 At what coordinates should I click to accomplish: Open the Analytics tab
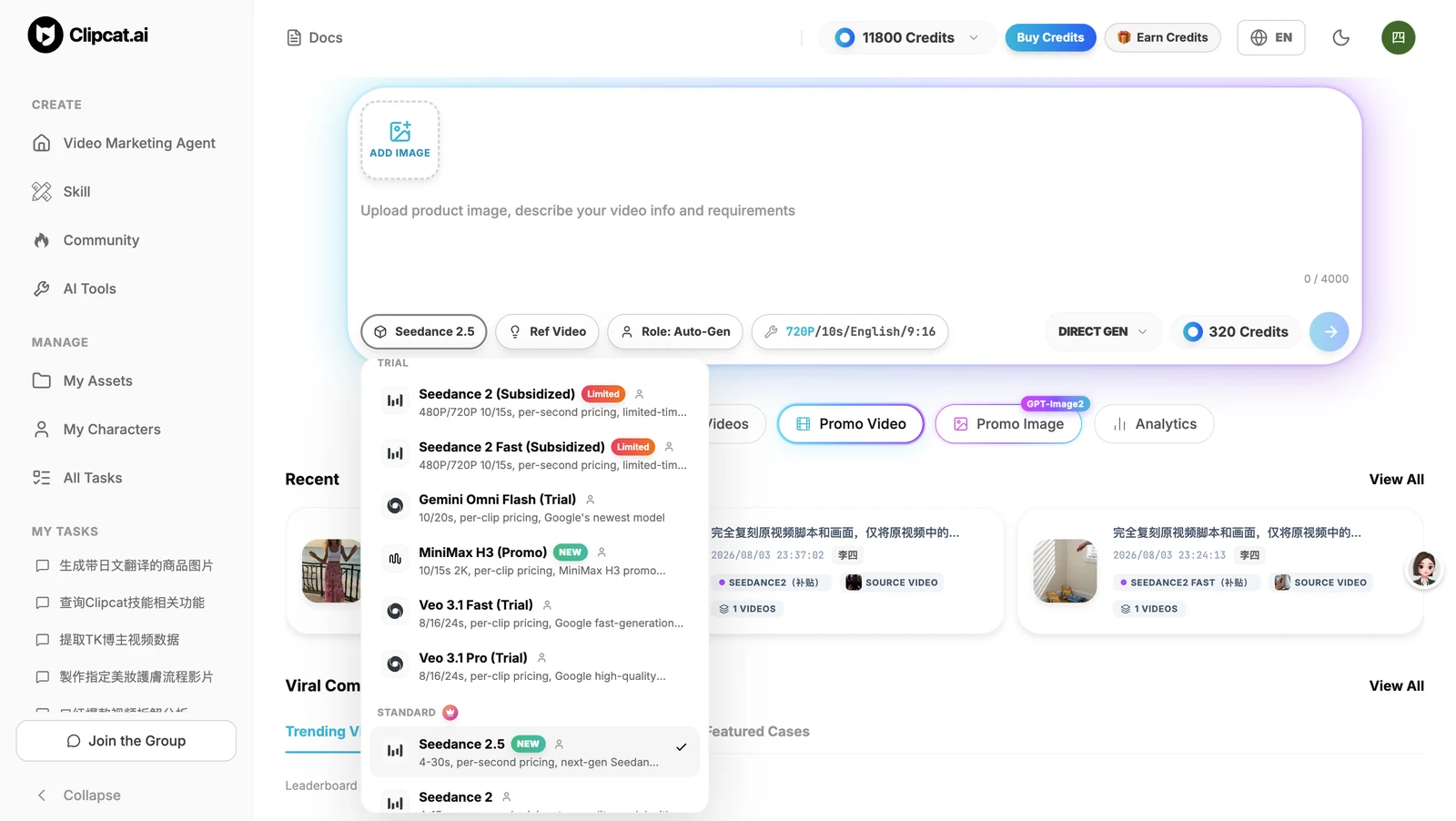click(x=1154, y=424)
